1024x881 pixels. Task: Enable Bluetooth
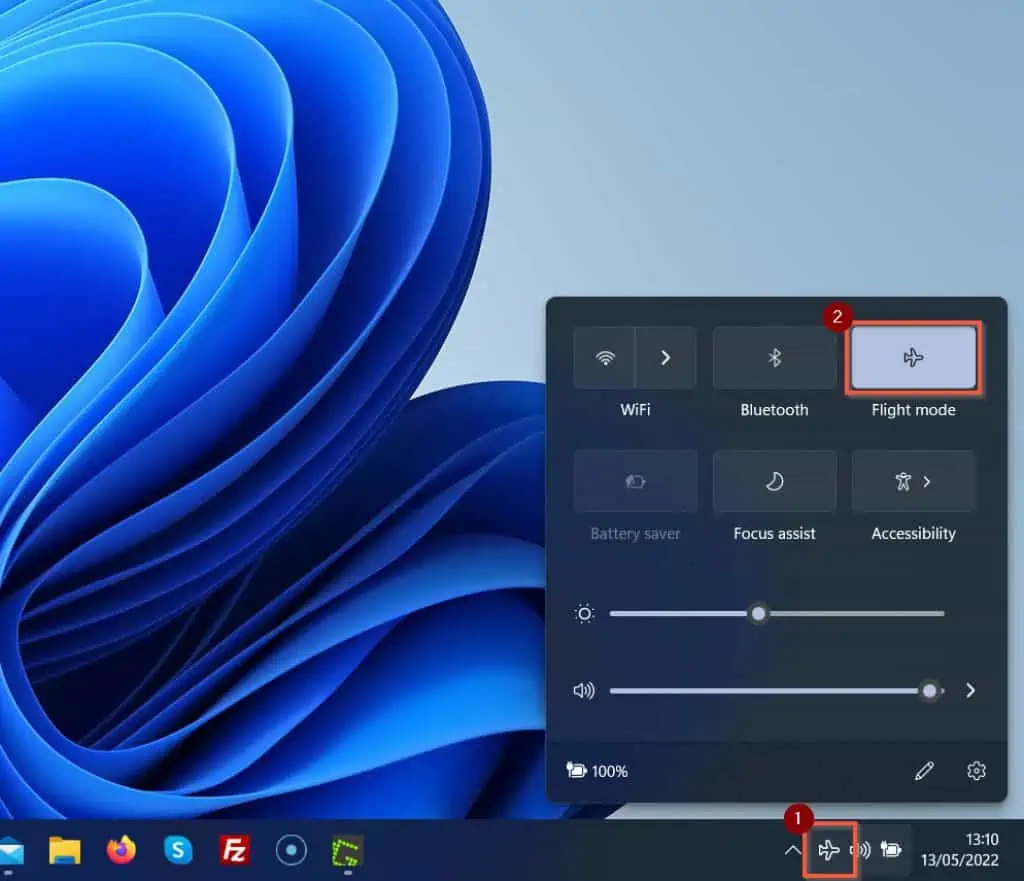pyautogui.click(x=773, y=358)
